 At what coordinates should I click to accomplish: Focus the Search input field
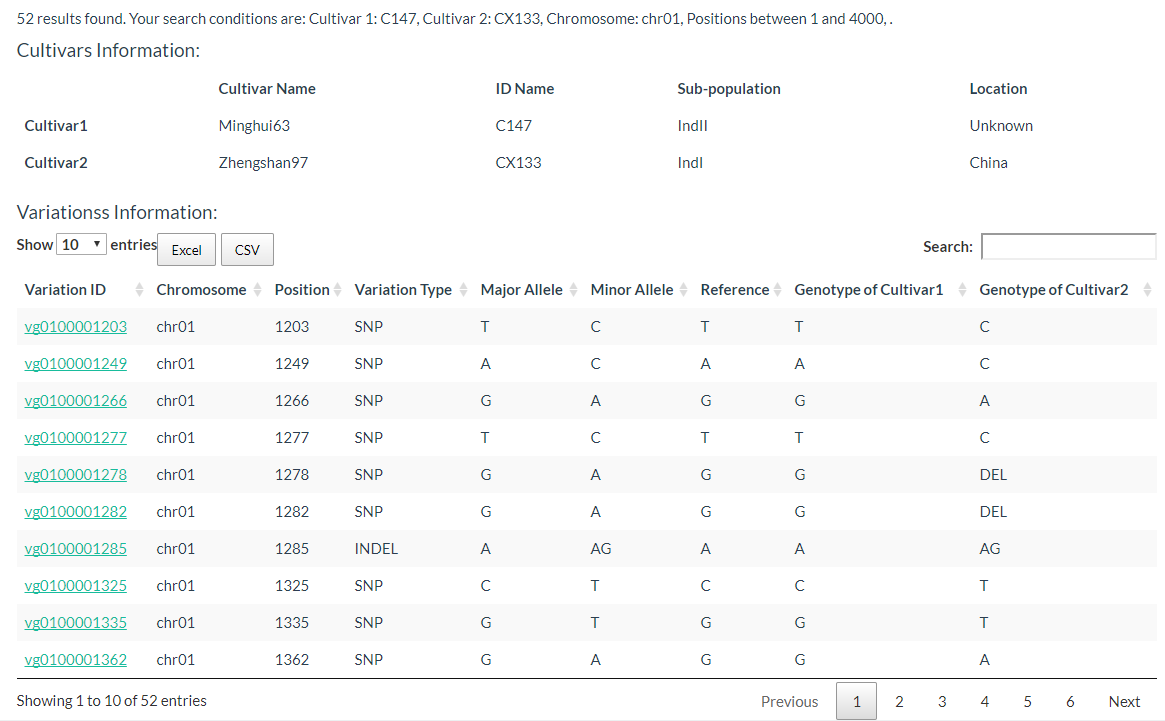[x=1068, y=246]
